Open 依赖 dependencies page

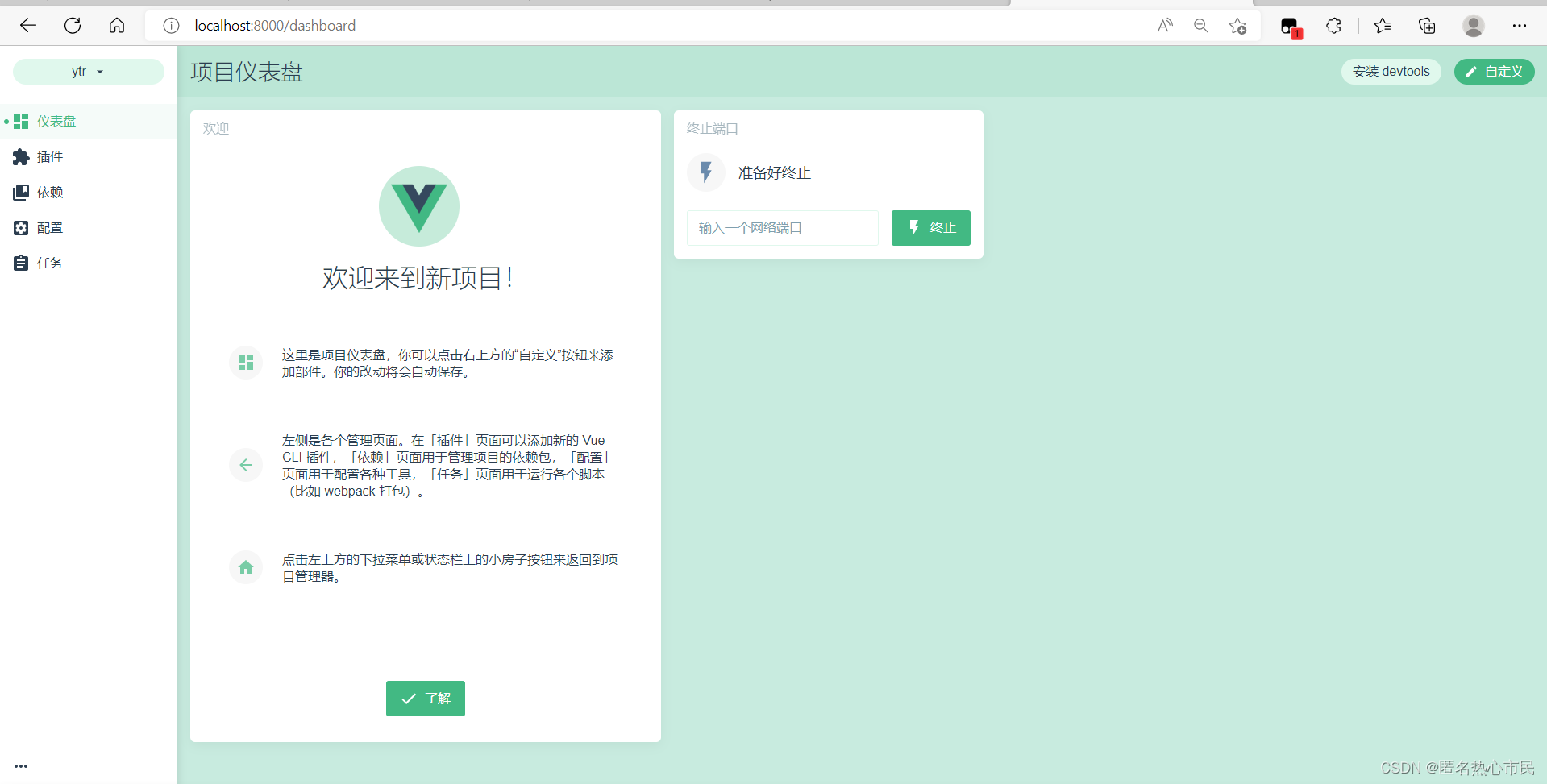pos(89,193)
